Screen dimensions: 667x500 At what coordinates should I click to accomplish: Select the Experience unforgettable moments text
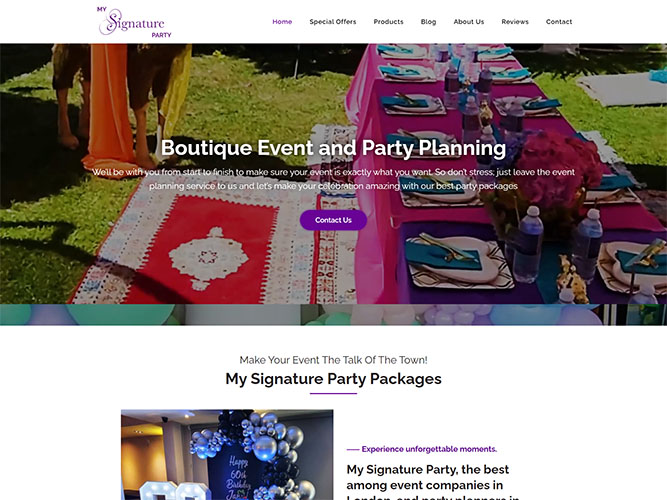tap(429, 449)
